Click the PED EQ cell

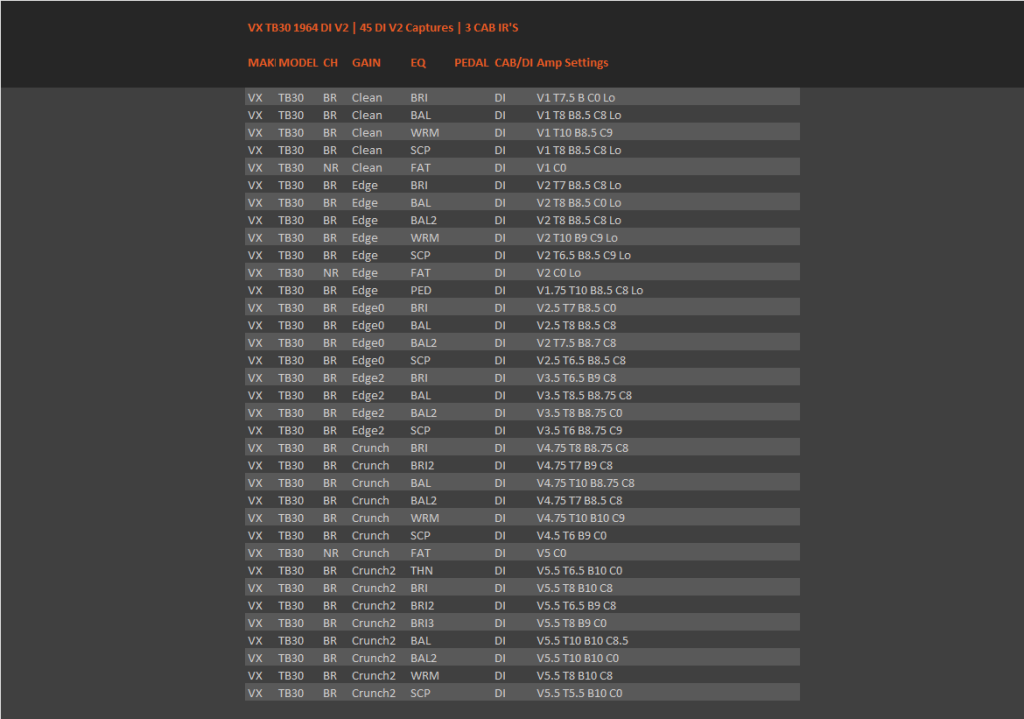[421, 291]
